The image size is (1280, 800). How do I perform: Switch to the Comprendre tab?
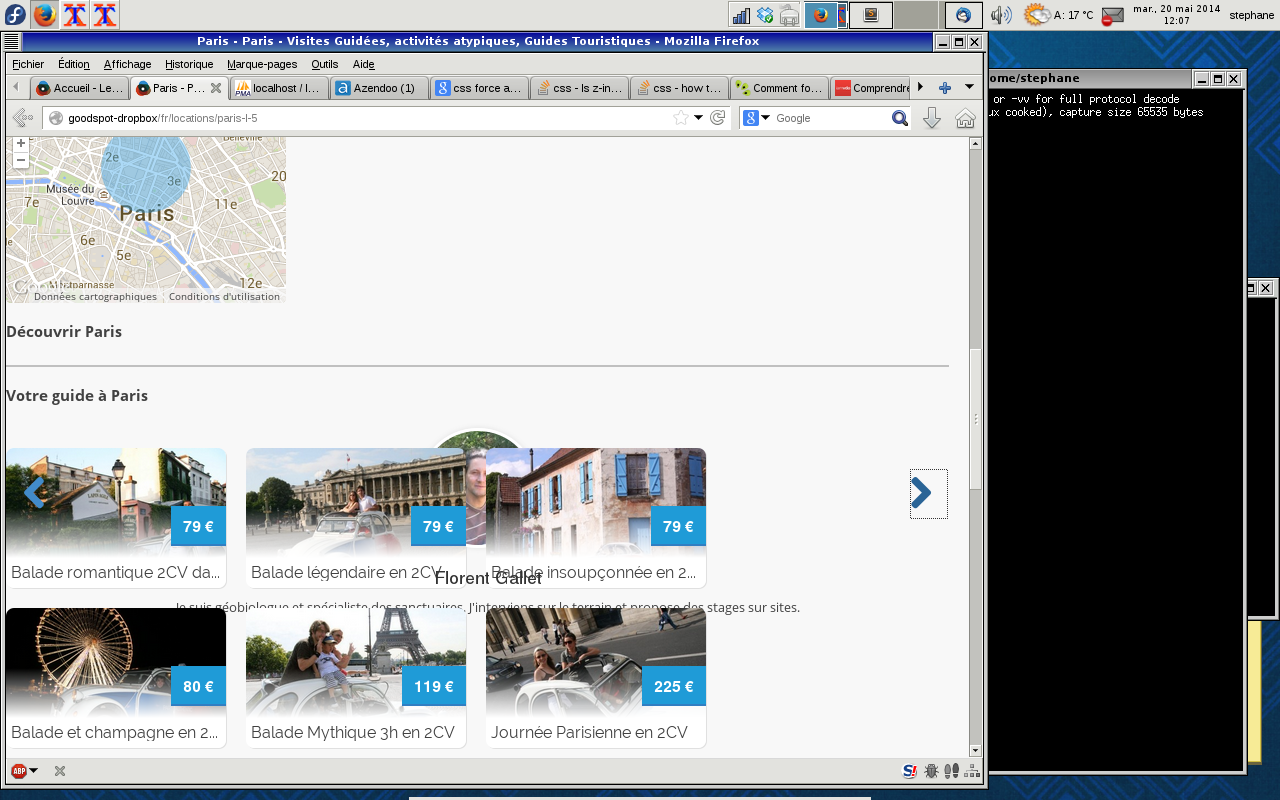[871, 88]
